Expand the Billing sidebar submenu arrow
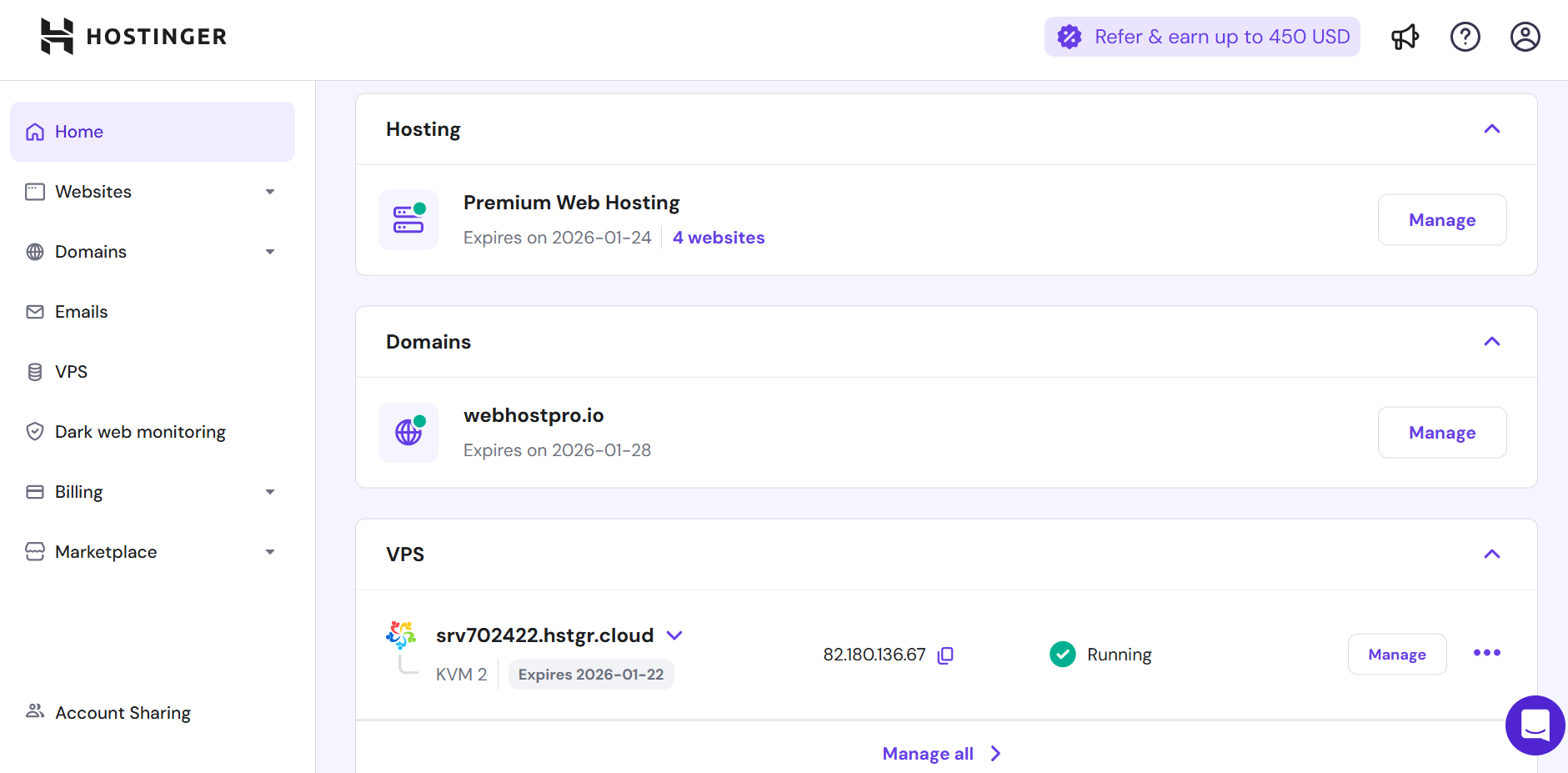 270,492
